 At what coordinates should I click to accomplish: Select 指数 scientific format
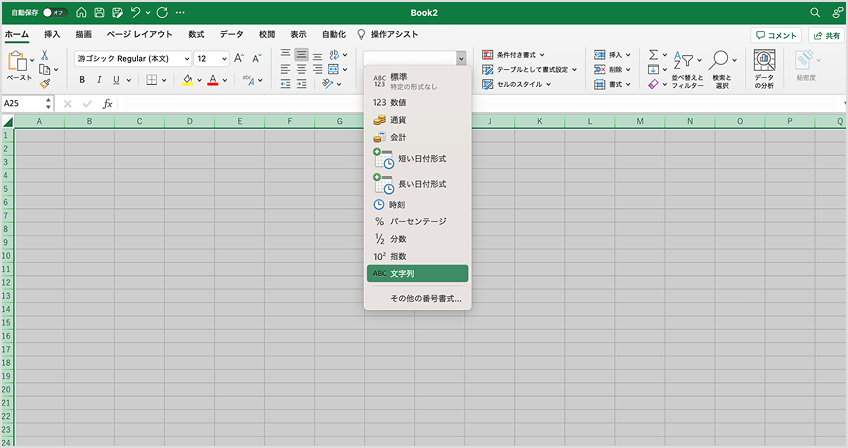click(418, 256)
